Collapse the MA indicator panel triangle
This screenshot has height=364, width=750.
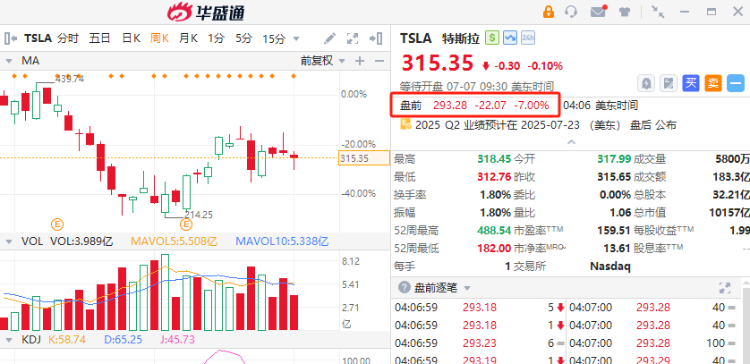point(9,61)
